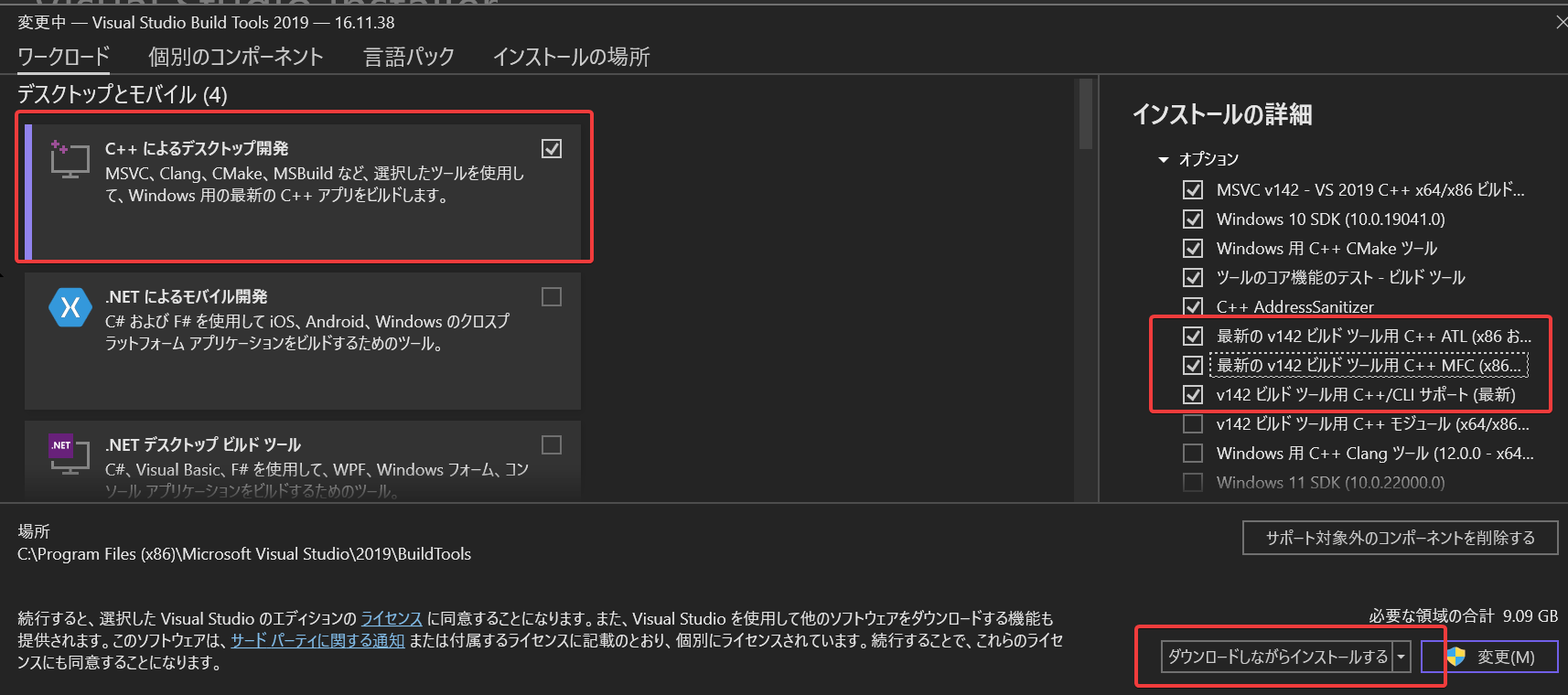Switch to the ワークロード tab
The image size is (1568, 695).
pyautogui.click(x=64, y=57)
